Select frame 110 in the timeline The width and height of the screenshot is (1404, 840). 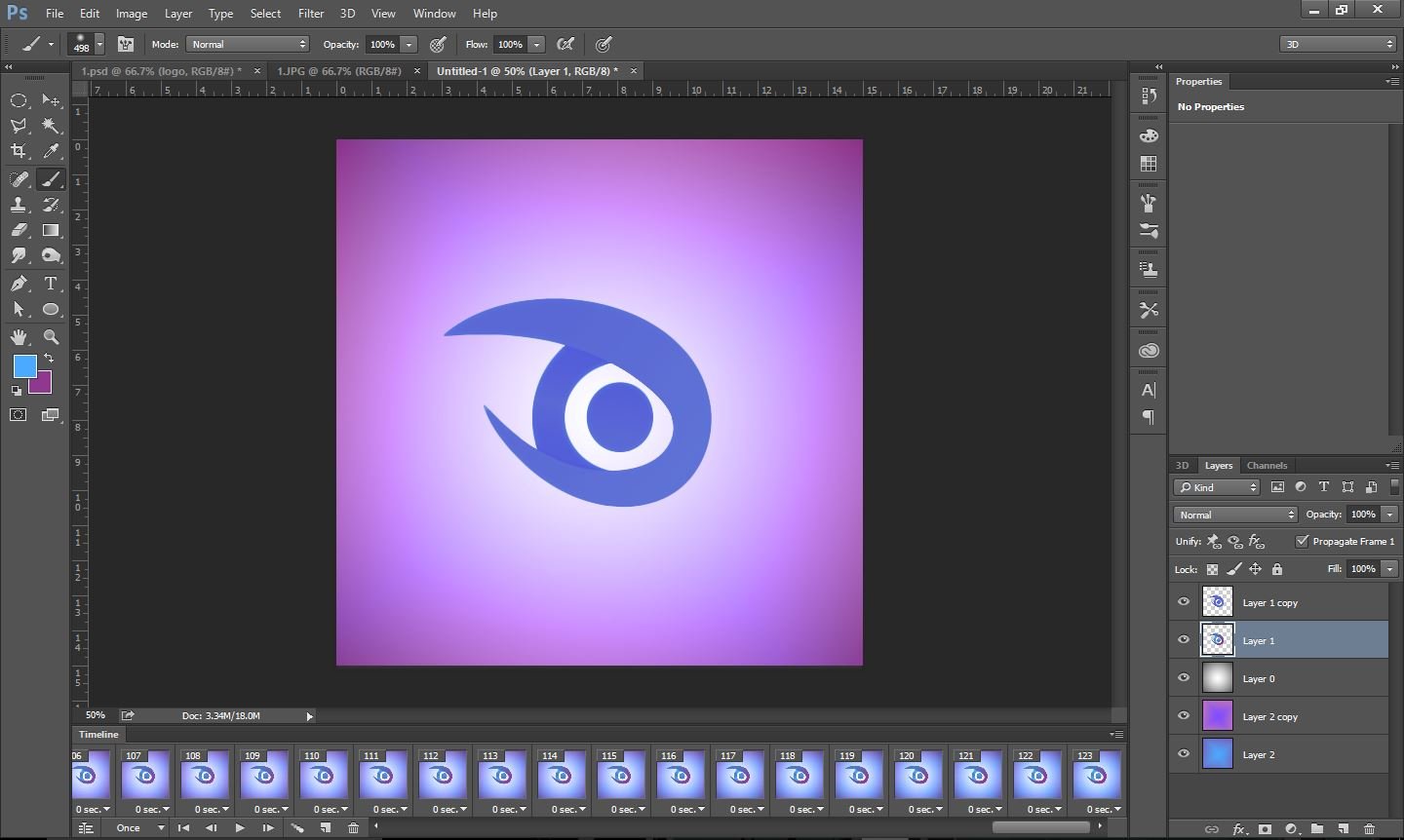[x=324, y=774]
